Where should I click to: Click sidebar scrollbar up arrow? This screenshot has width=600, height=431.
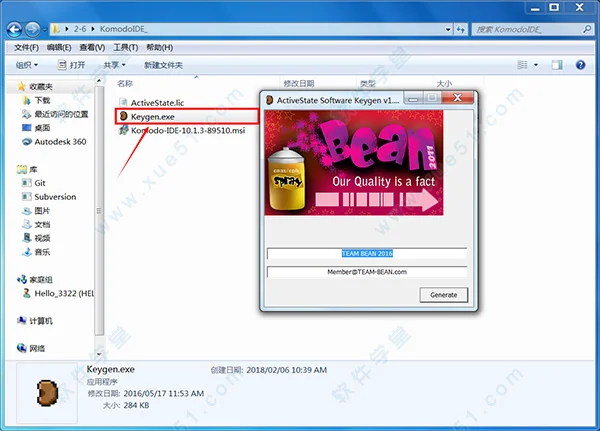pos(99,81)
